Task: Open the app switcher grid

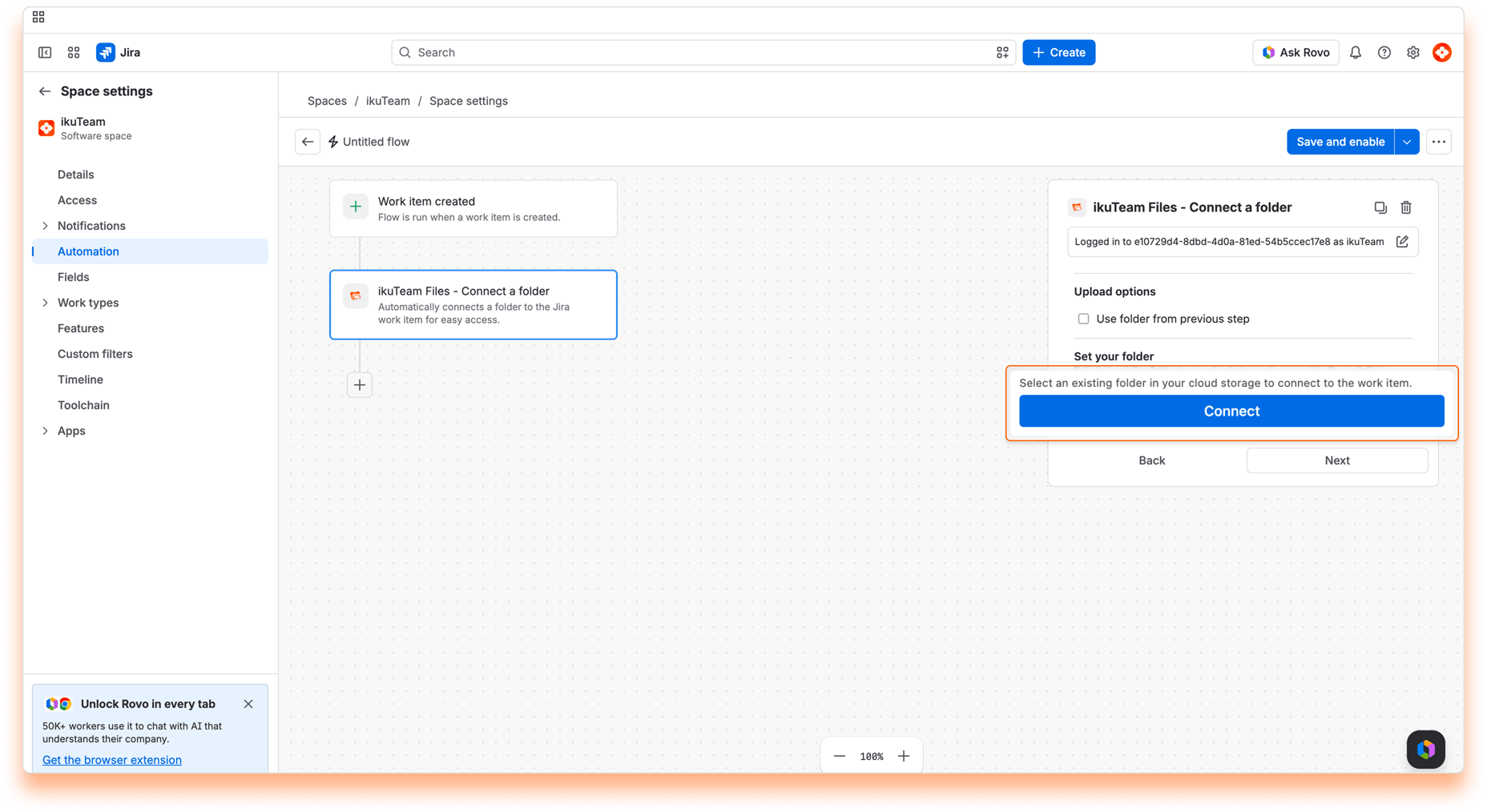Action: (x=74, y=53)
